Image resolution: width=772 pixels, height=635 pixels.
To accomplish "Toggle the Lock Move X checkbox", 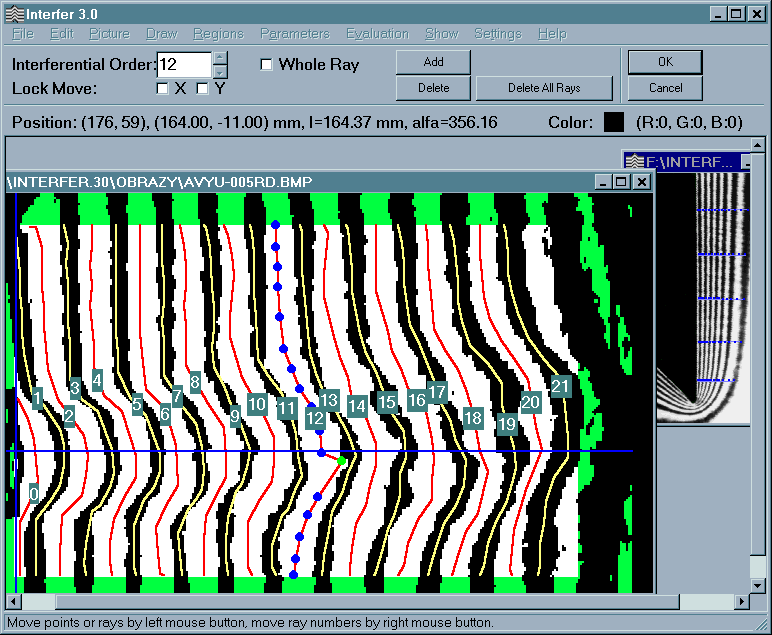I will point(163,89).
